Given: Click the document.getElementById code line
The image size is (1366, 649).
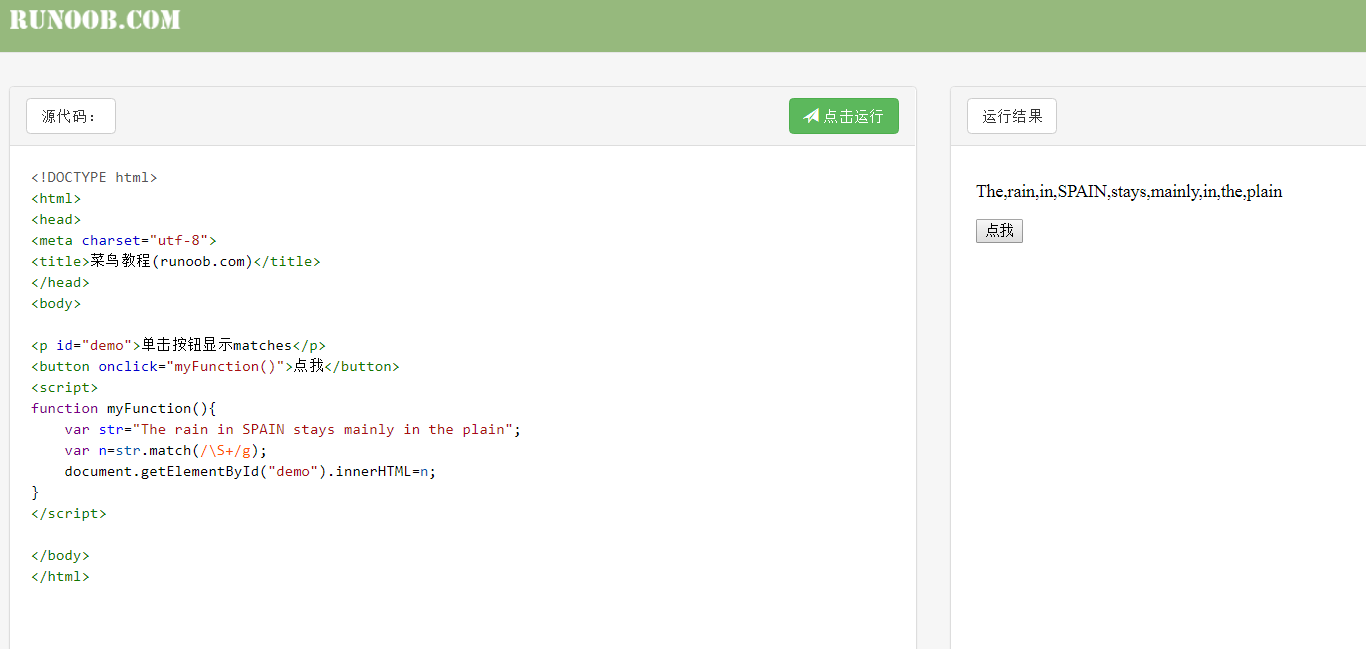Looking at the screenshot, I should (250, 471).
